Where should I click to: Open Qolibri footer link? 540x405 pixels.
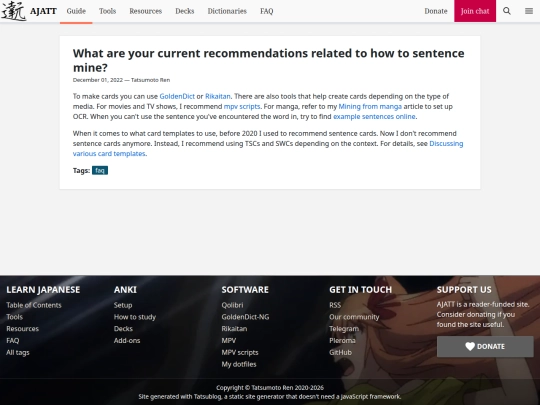point(232,305)
